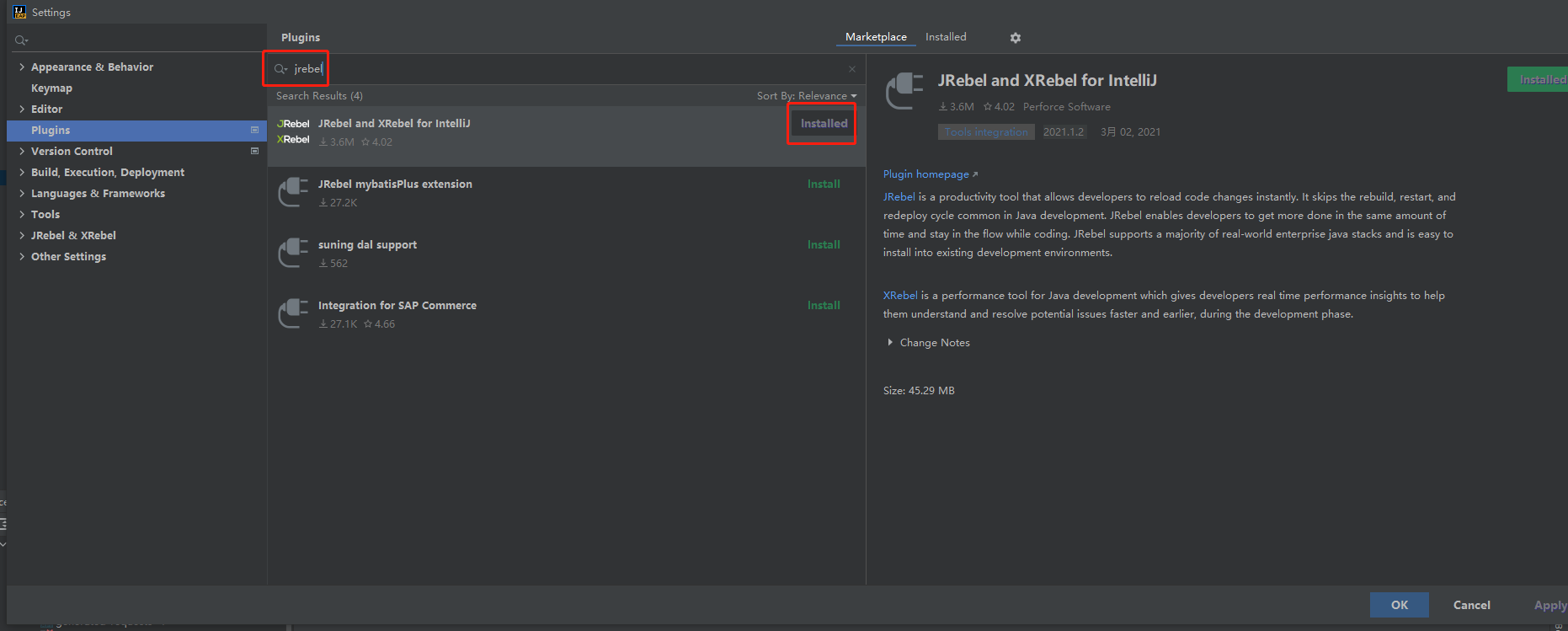Open the Plugin homepage link
This screenshot has width=1568, height=631.
(x=930, y=174)
